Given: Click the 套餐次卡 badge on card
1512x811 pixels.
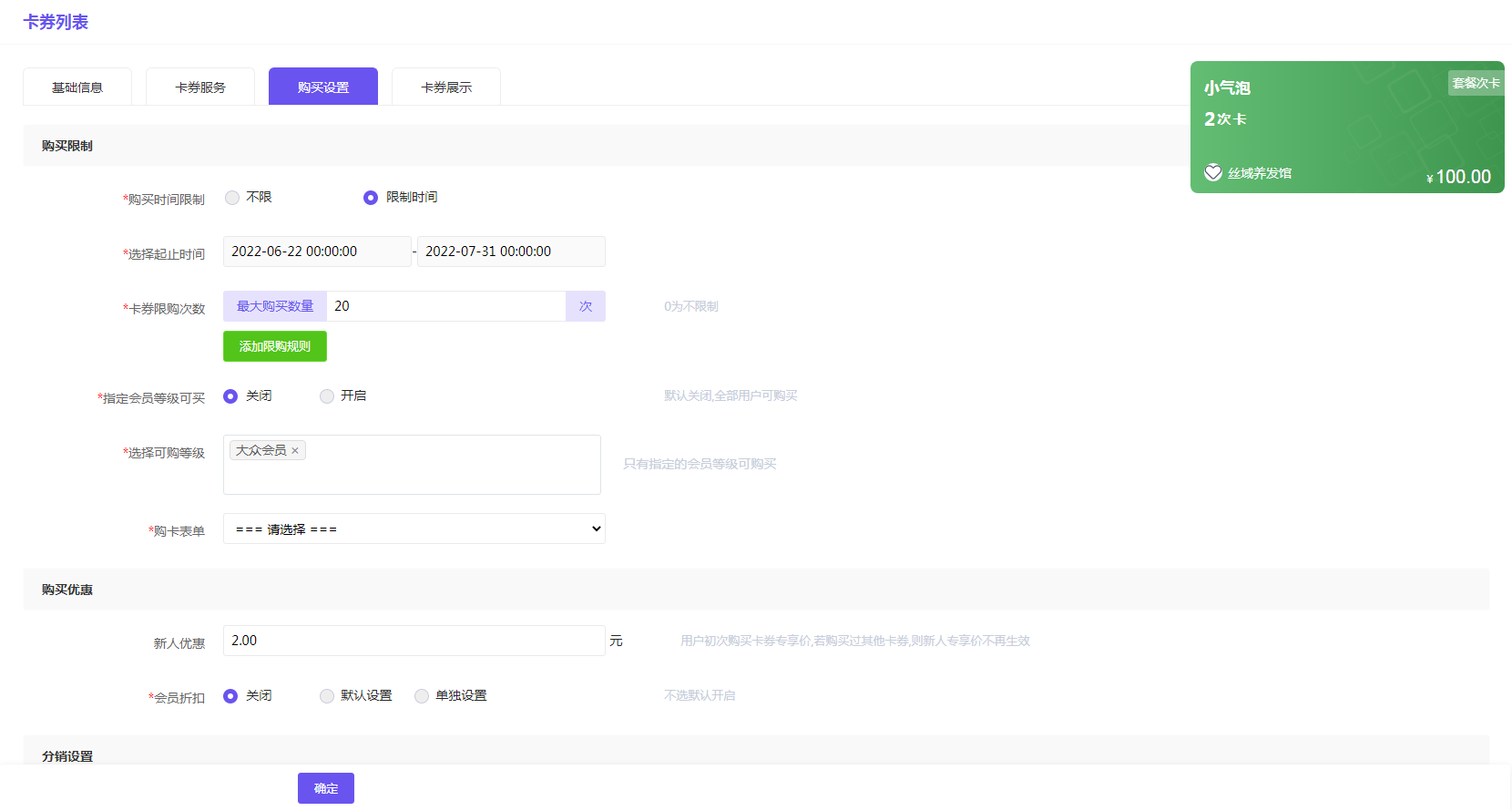Looking at the screenshot, I should pyautogui.click(x=1476, y=83).
